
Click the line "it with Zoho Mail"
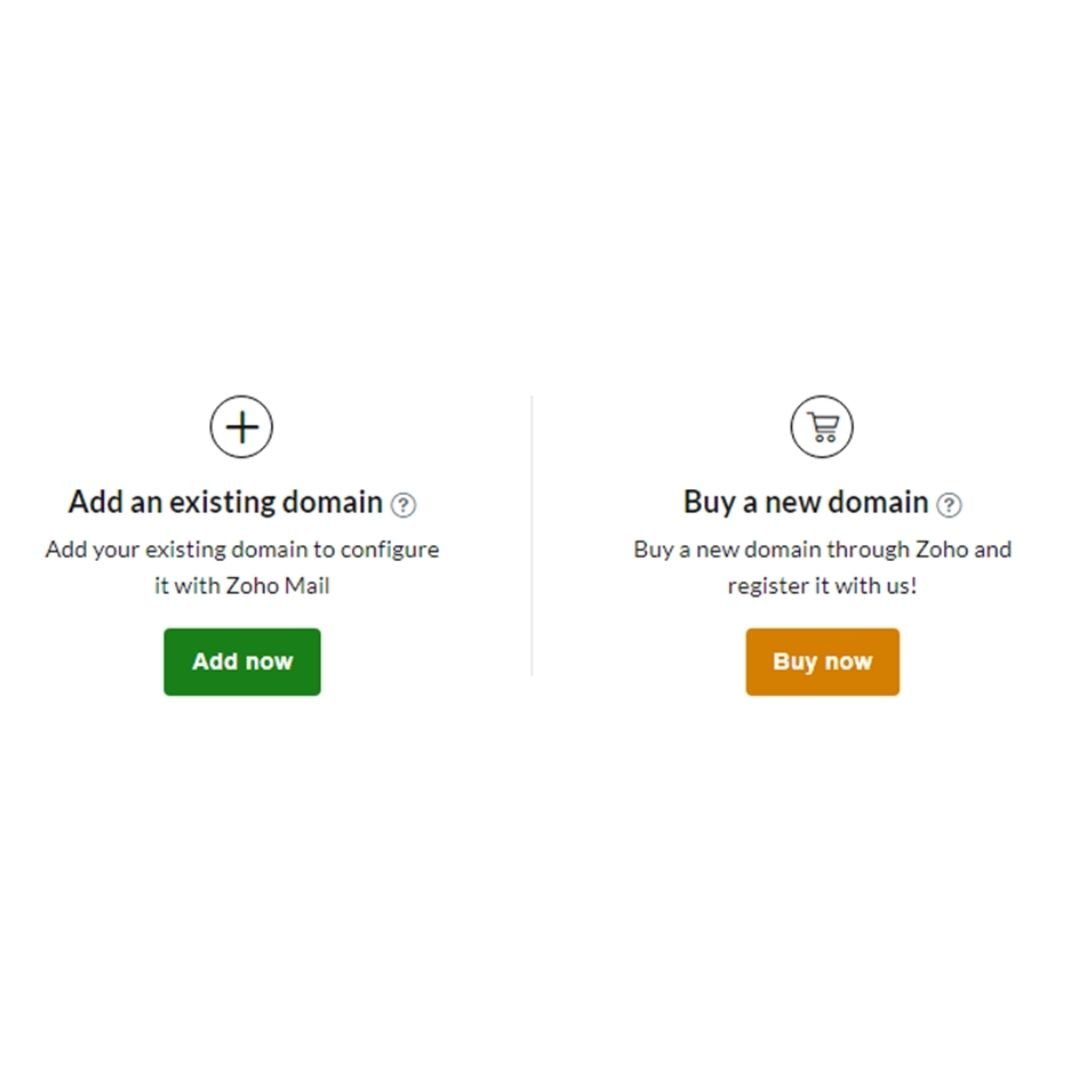click(x=242, y=586)
